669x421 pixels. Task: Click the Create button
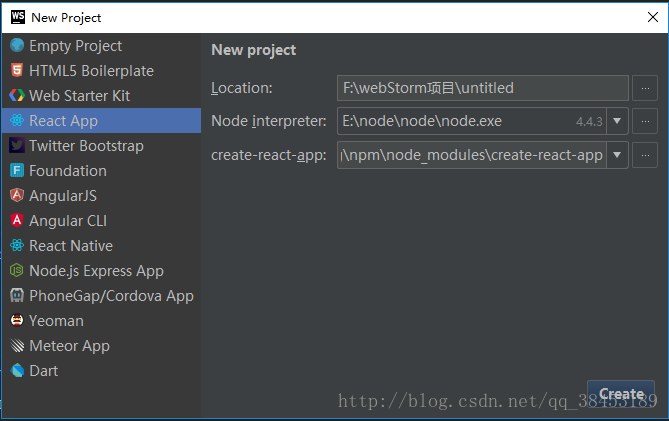621,394
